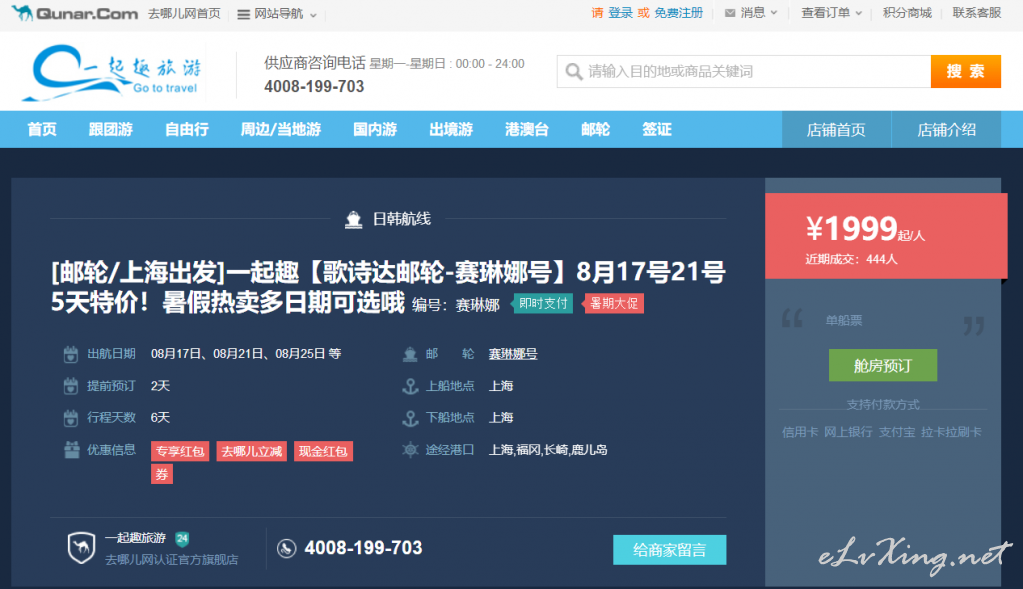Viewport: 1023px width, 589px height.
Task: Click the port list 上海,福冈,长崎,鹿儿岛
Action: pos(548,450)
